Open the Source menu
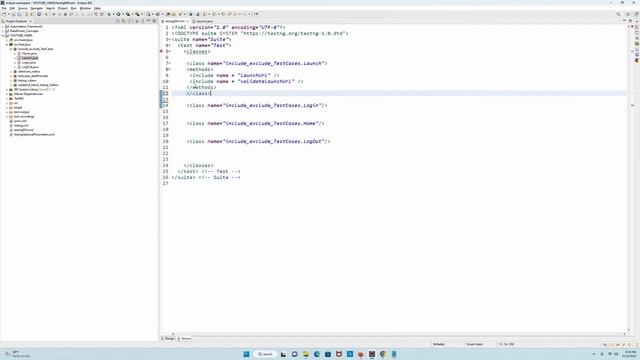 tap(23, 8)
